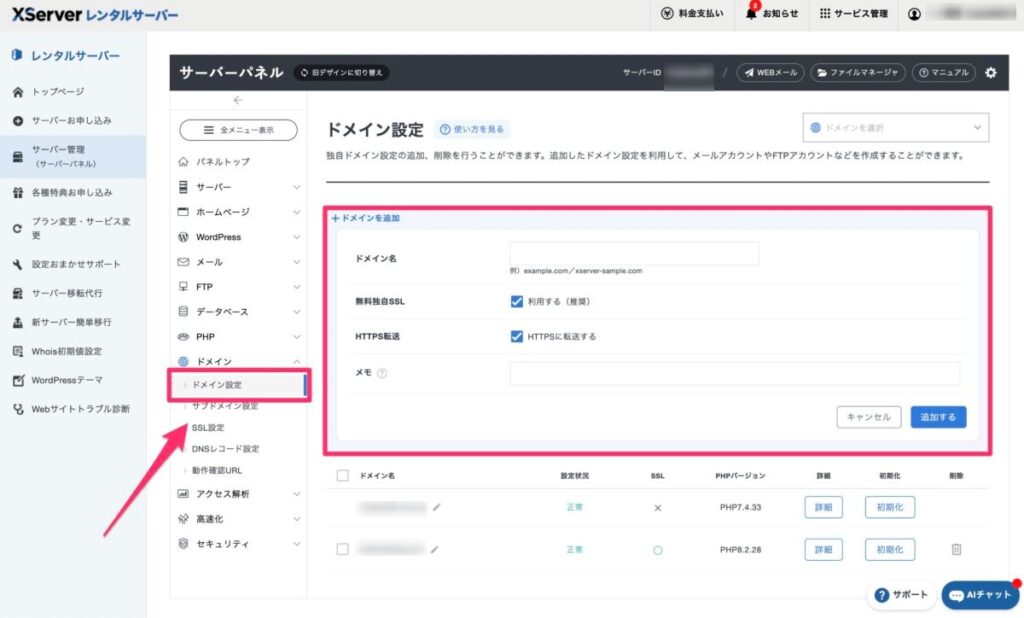Click the settings gear icon in server panel header
Screen dimensions: 1024x618
pos(990,73)
